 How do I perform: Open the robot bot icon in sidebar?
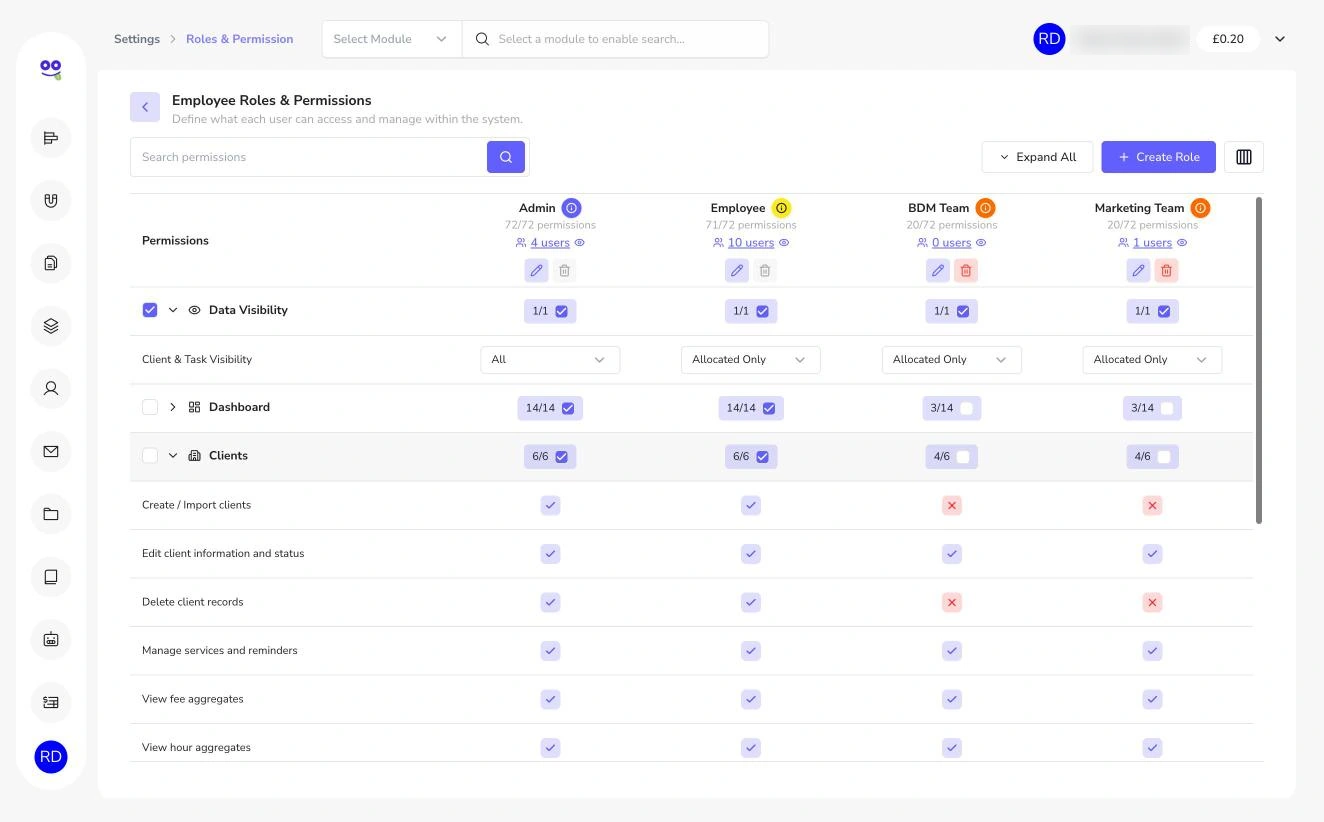coord(51,639)
